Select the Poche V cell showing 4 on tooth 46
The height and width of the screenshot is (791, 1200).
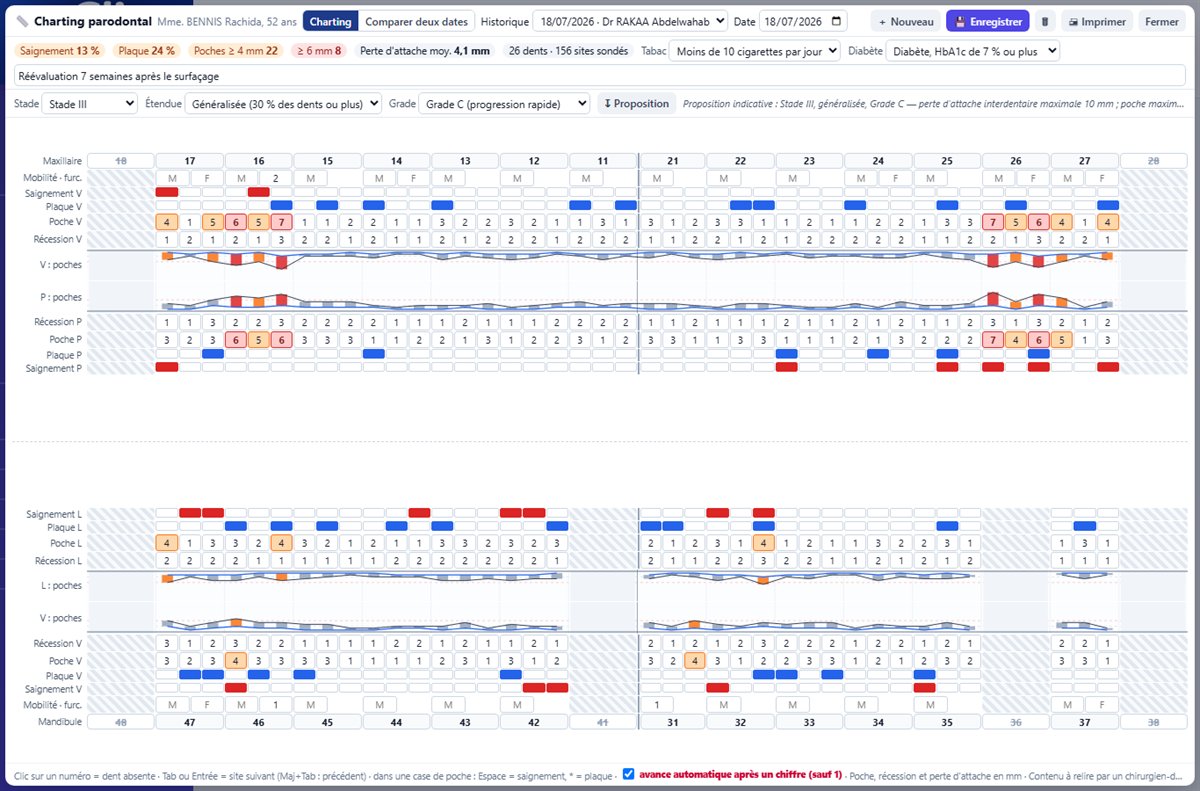click(x=236, y=660)
